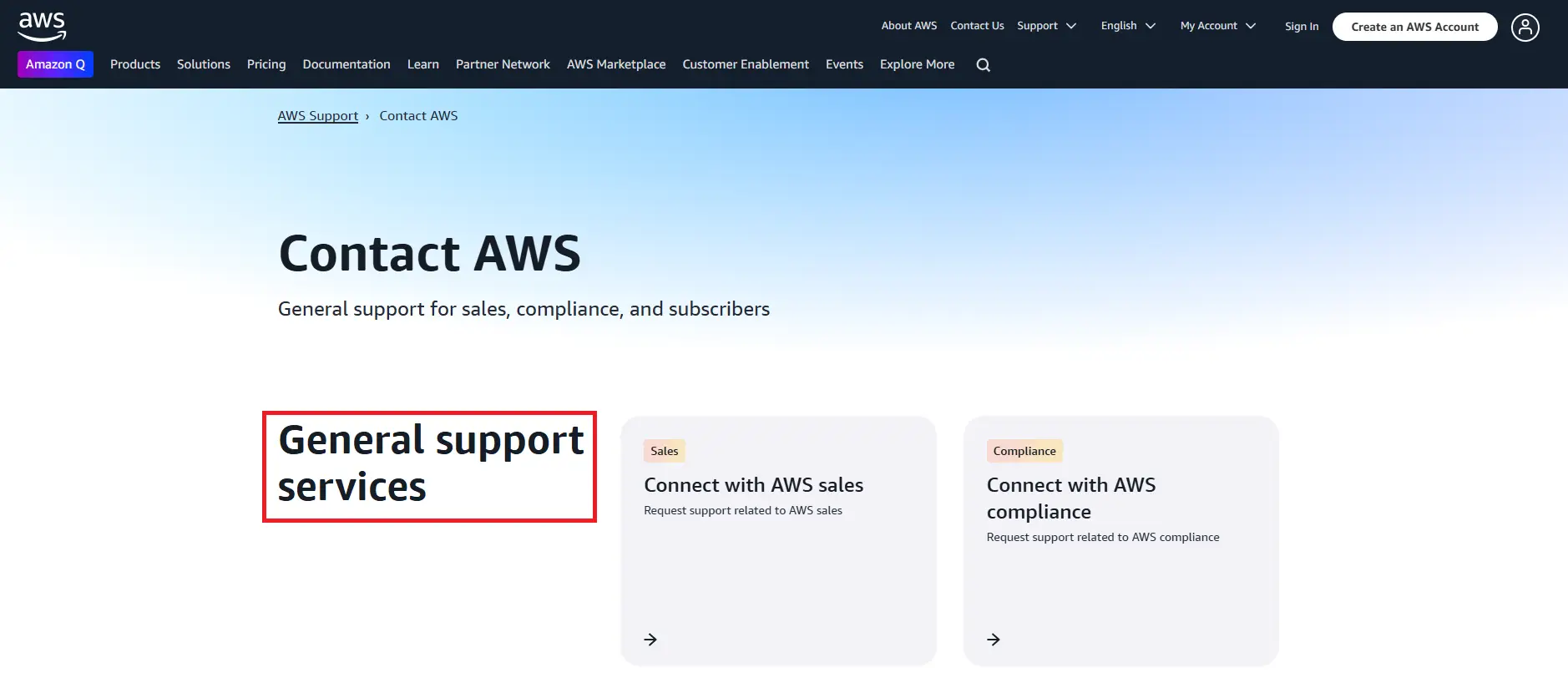Screen dimensions: 1568x678
Task: Click the Contact AWS page title
Action: [x=430, y=254]
